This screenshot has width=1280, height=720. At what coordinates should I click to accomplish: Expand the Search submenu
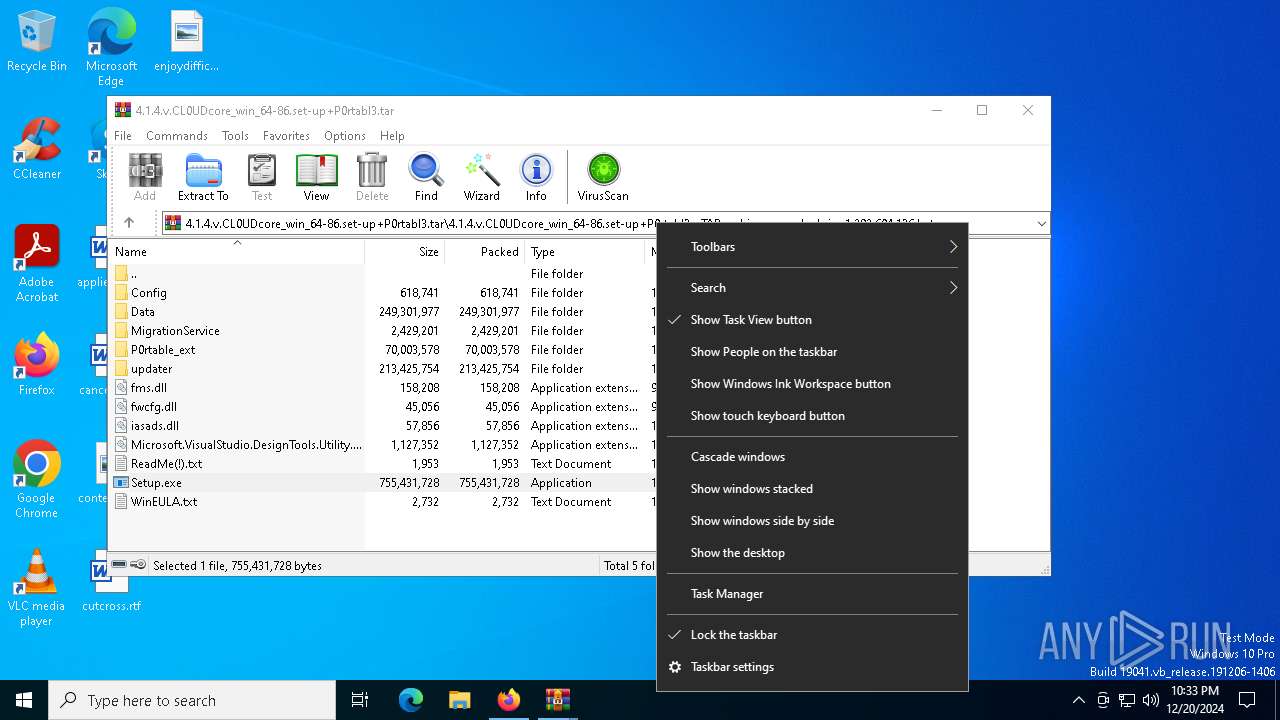click(812, 288)
